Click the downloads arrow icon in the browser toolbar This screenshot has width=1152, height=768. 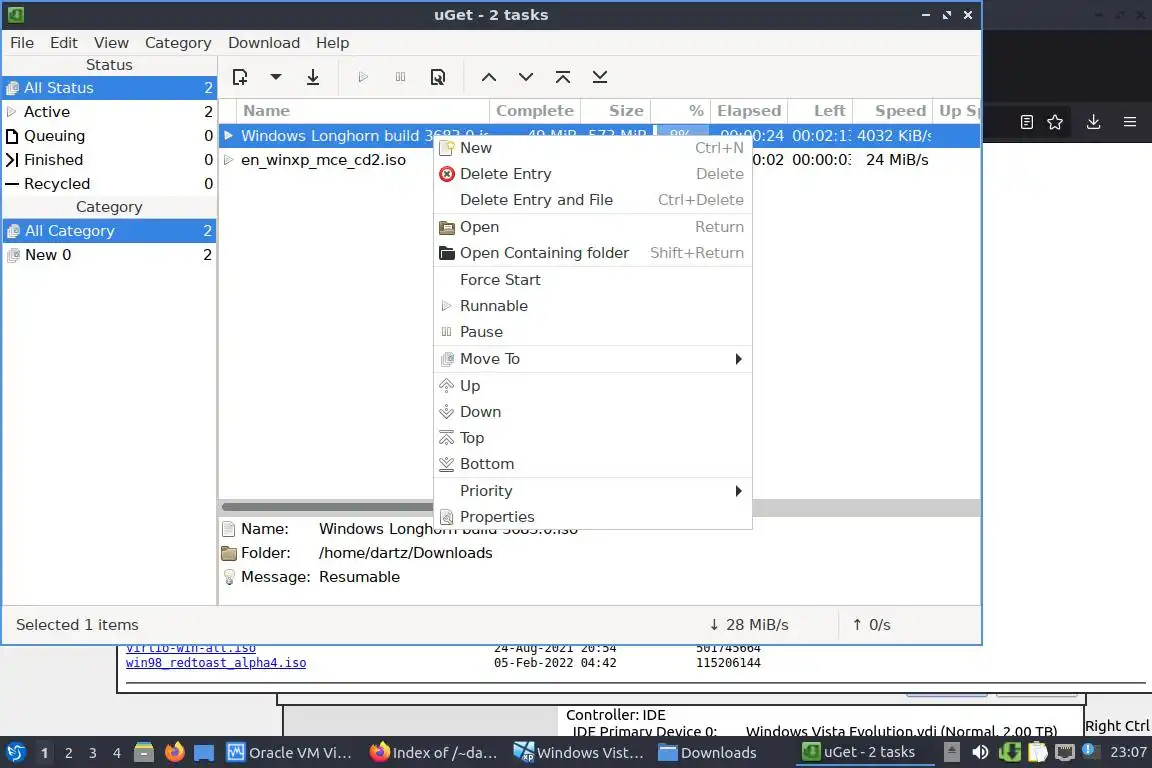click(1093, 122)
